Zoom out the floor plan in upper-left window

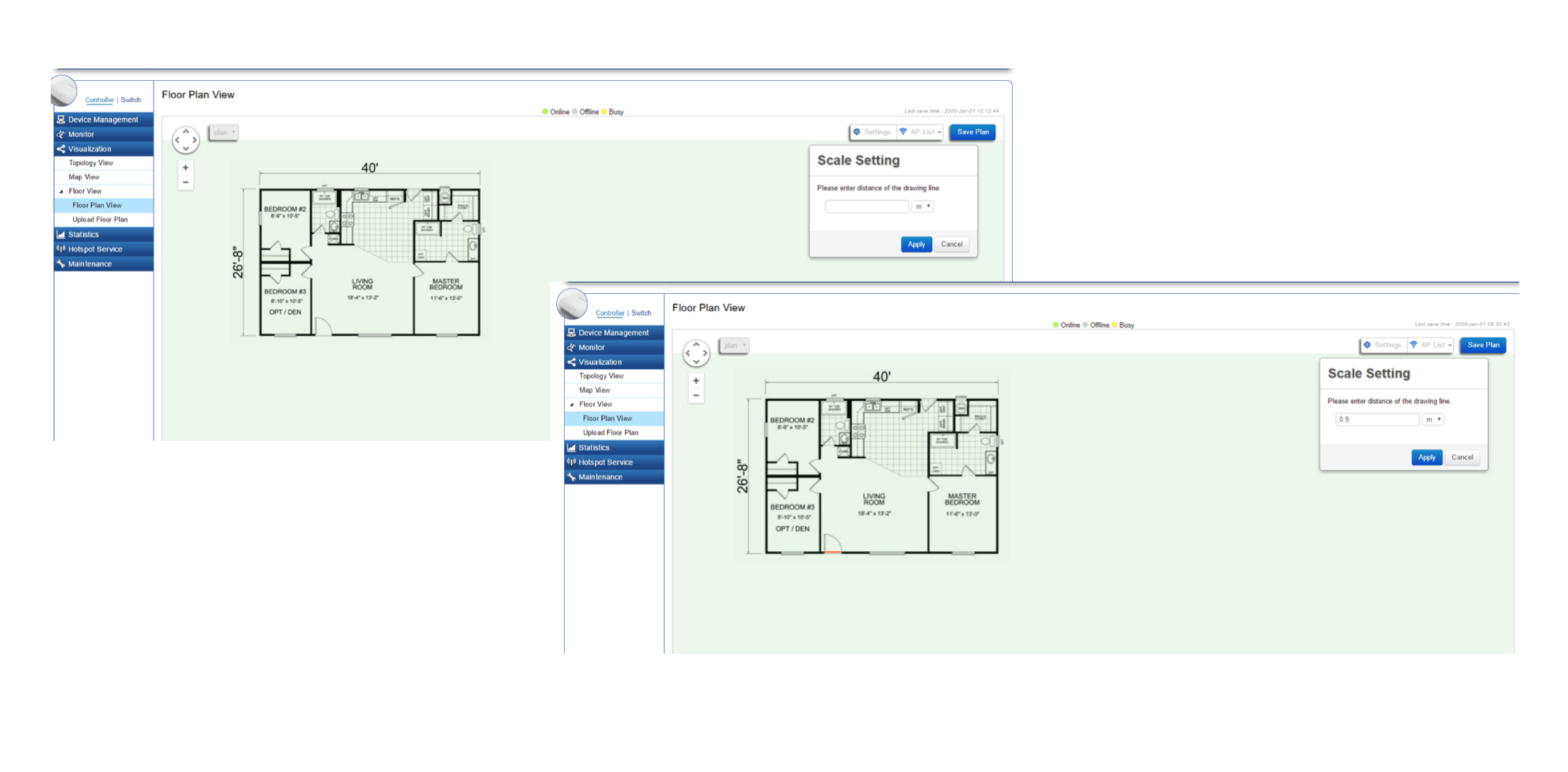186,182
